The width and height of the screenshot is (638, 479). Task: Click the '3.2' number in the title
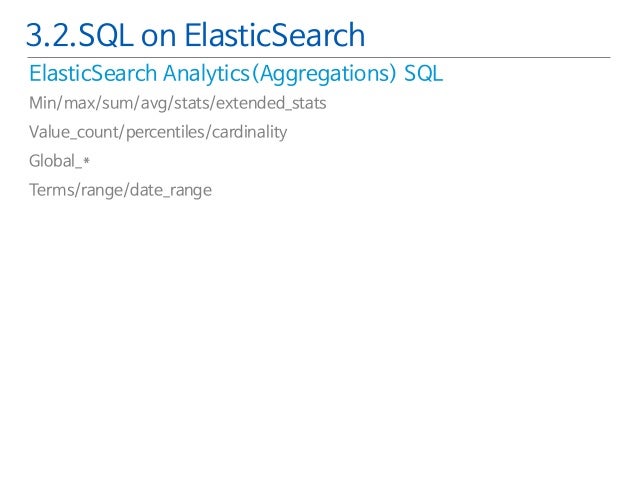[x=46, y=36]
